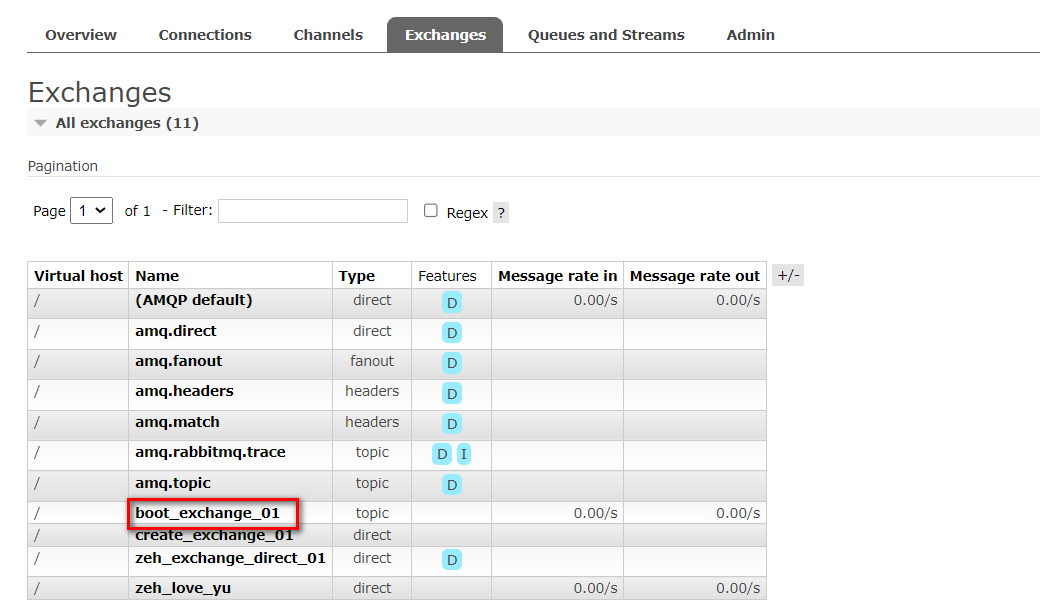Click the Regex help question mark
The width and height of the screenshot is (1040, 611).
[501, 213]
